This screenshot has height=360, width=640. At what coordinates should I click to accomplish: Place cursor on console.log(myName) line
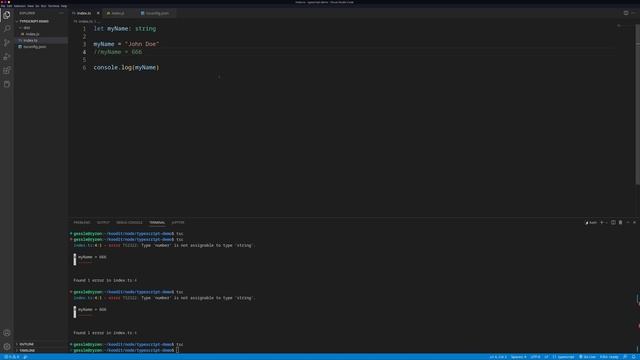(x=126, y=67)
